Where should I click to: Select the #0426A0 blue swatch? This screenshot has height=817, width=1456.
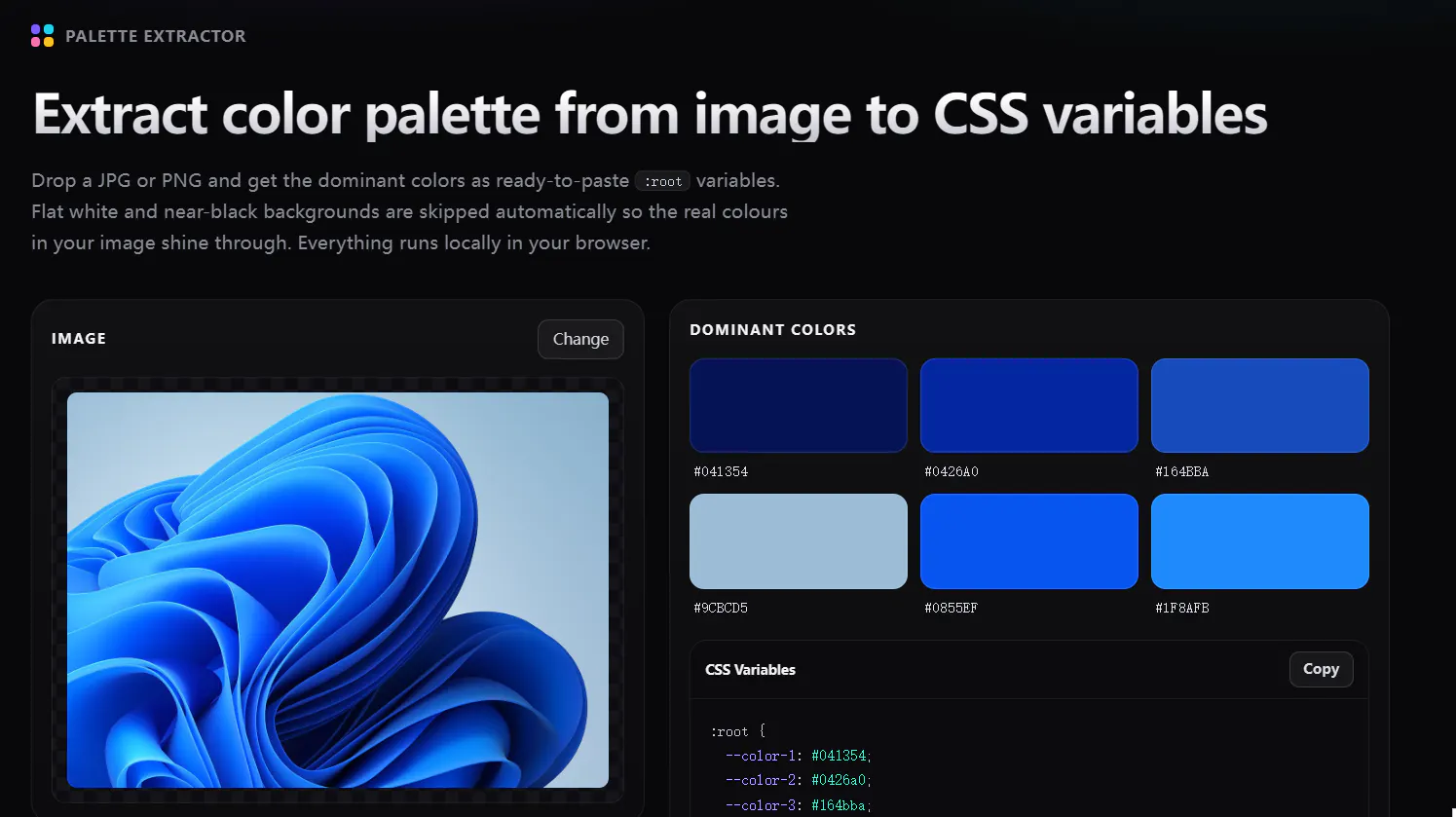(x=1029, y=405)
